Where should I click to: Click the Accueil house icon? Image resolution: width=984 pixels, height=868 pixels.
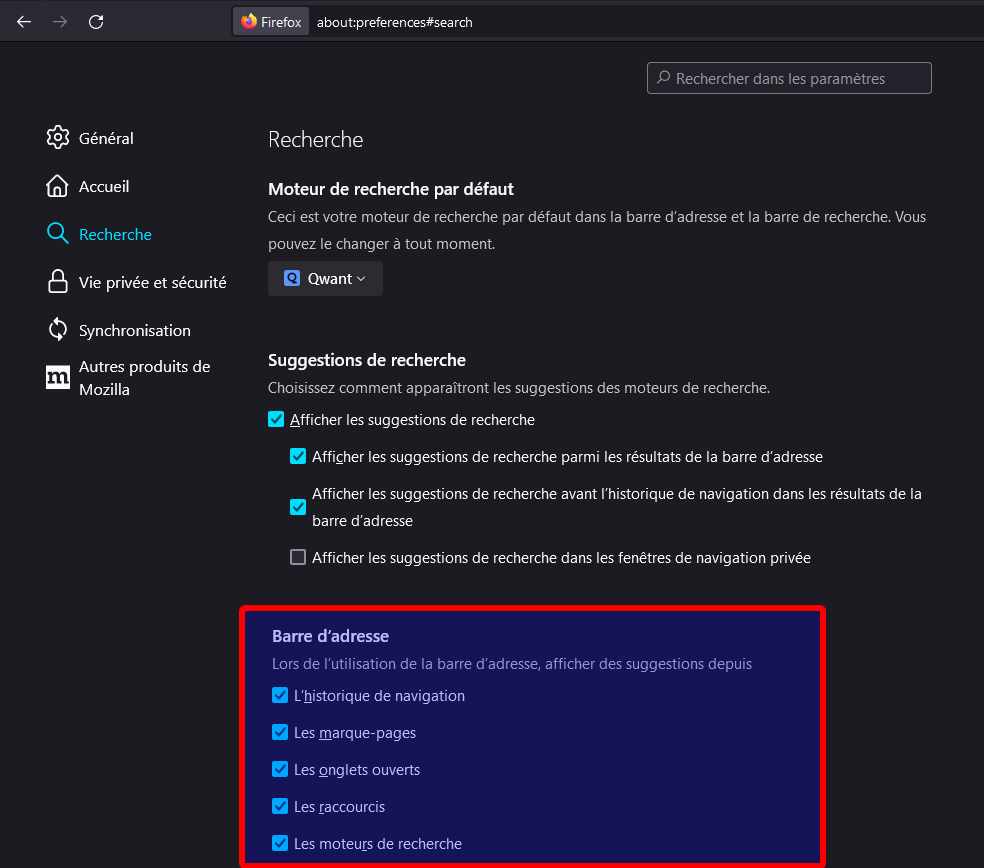click(x=57, y=186)
